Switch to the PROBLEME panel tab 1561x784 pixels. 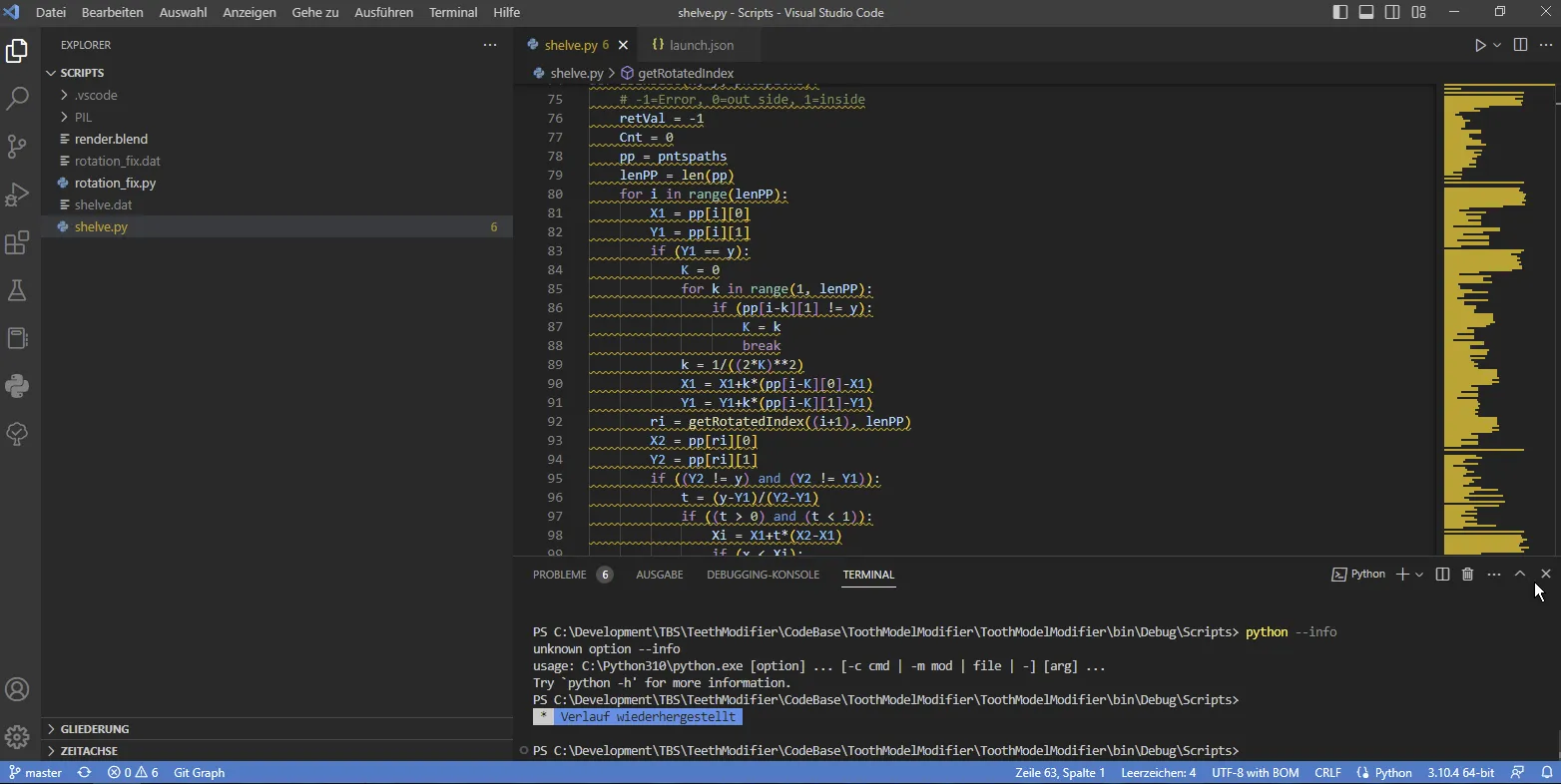coord(572,575)
